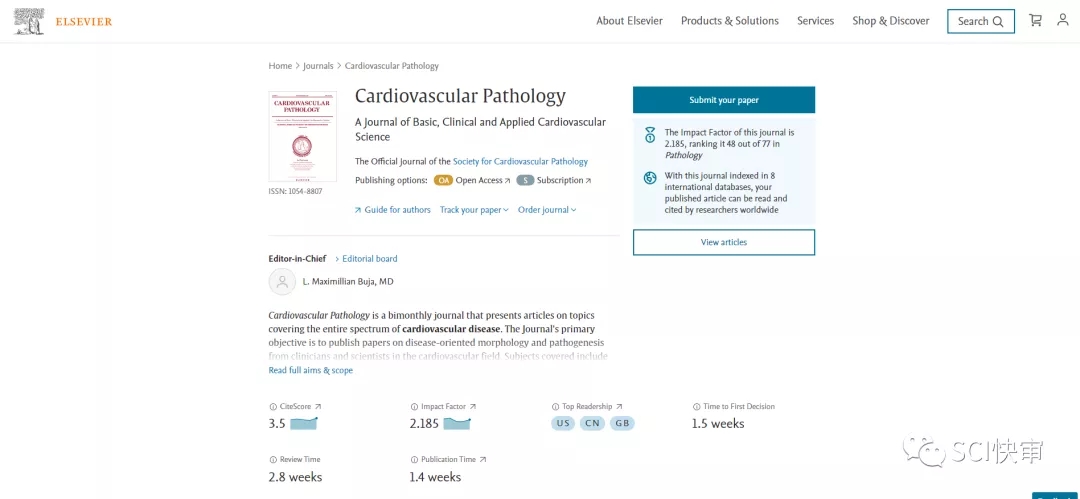Open the About Elsevier menu

[x=629, y=21]
